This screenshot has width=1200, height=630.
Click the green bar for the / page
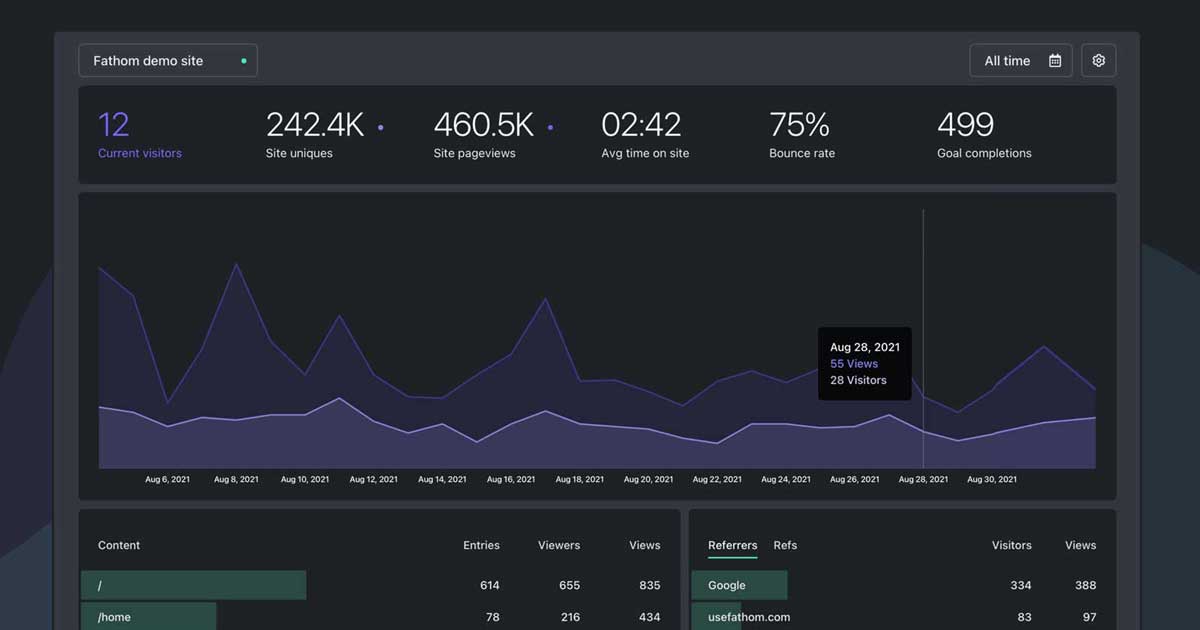click(x=193, y=584)
